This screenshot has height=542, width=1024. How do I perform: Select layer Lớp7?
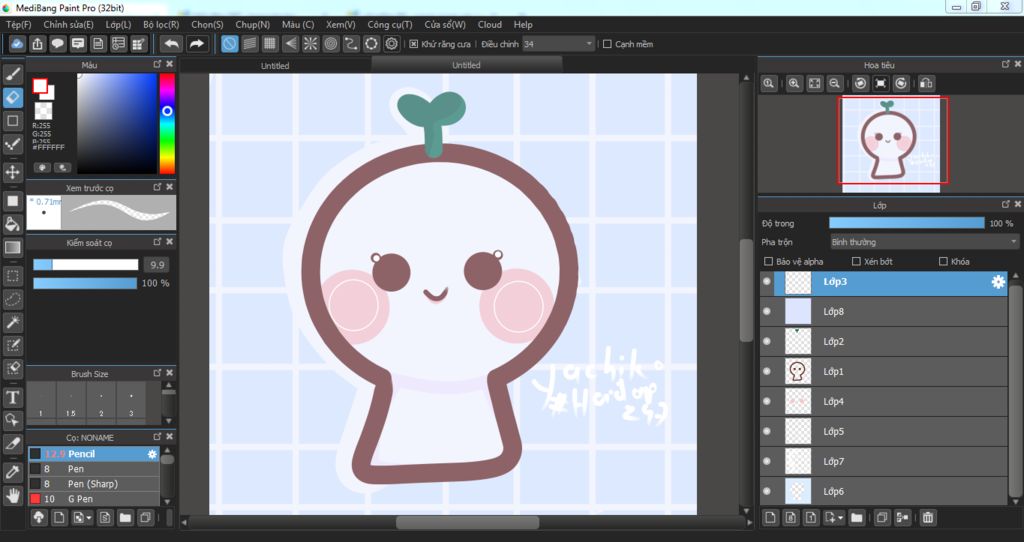884,461
